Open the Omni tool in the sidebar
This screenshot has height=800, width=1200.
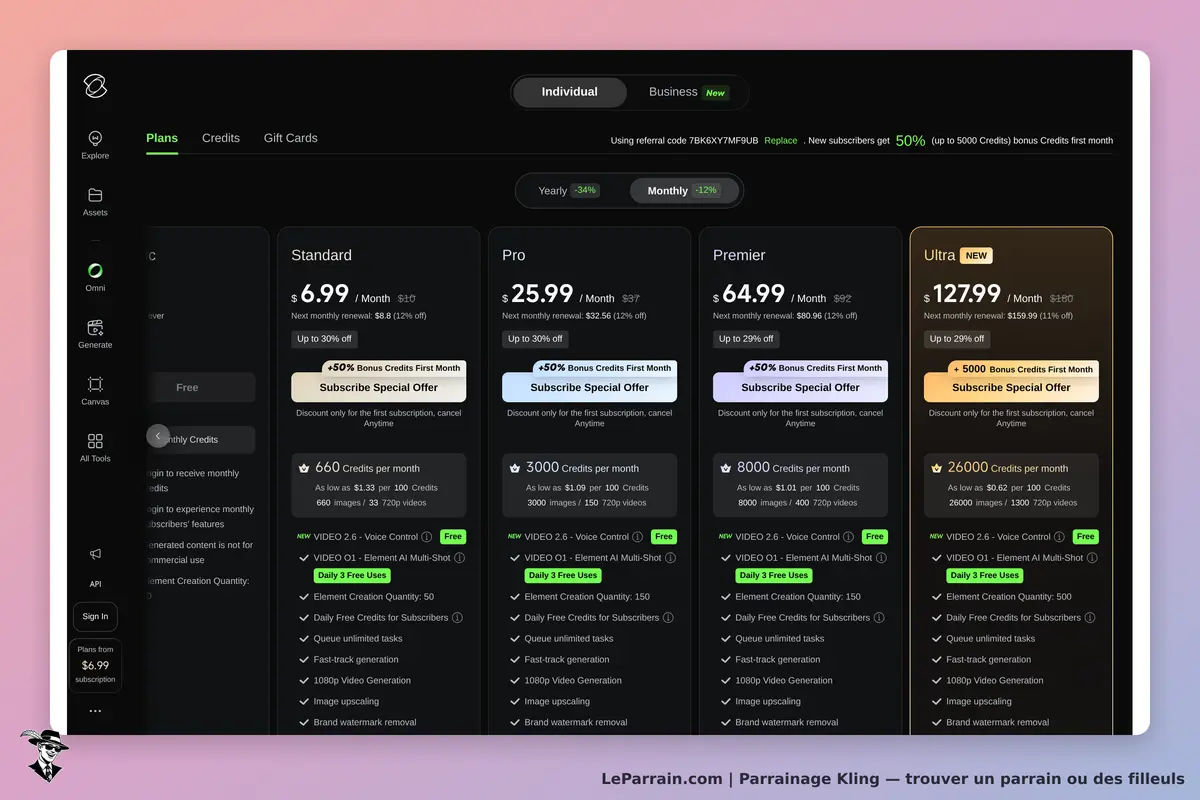click(95, 277)
